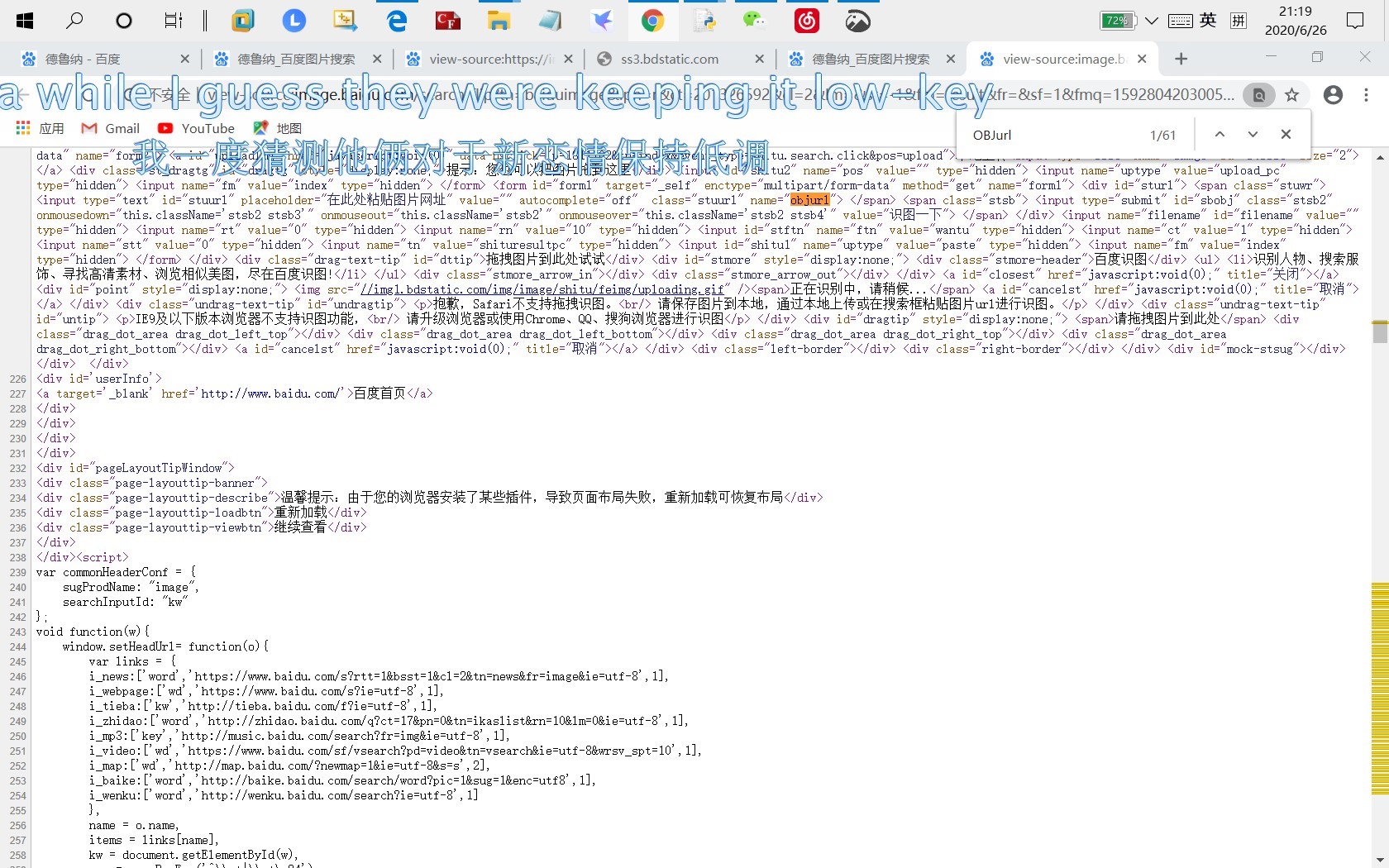Image resolution: width=1389 pixels, height=868 pixels.
Task: Open a new Chrome tab
Action: pos(1181,59)
